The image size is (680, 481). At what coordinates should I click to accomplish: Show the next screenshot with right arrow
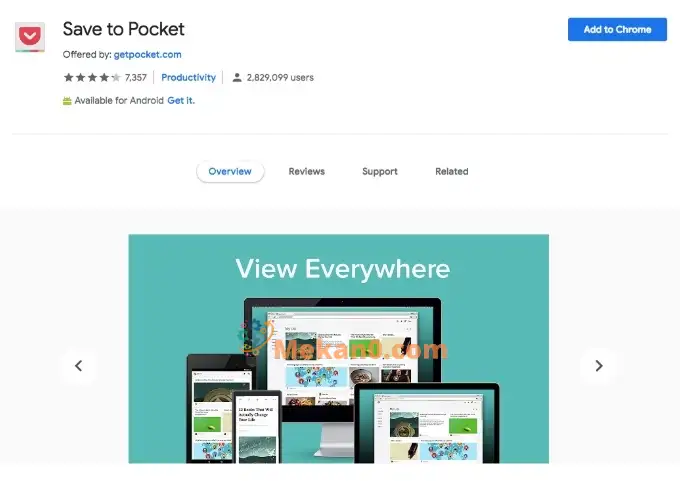click(599, 366)
